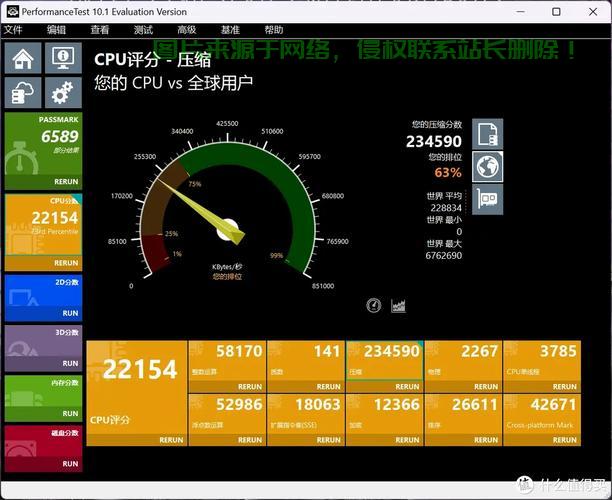Click the world maximum 6762690 value

coord(443,256)
